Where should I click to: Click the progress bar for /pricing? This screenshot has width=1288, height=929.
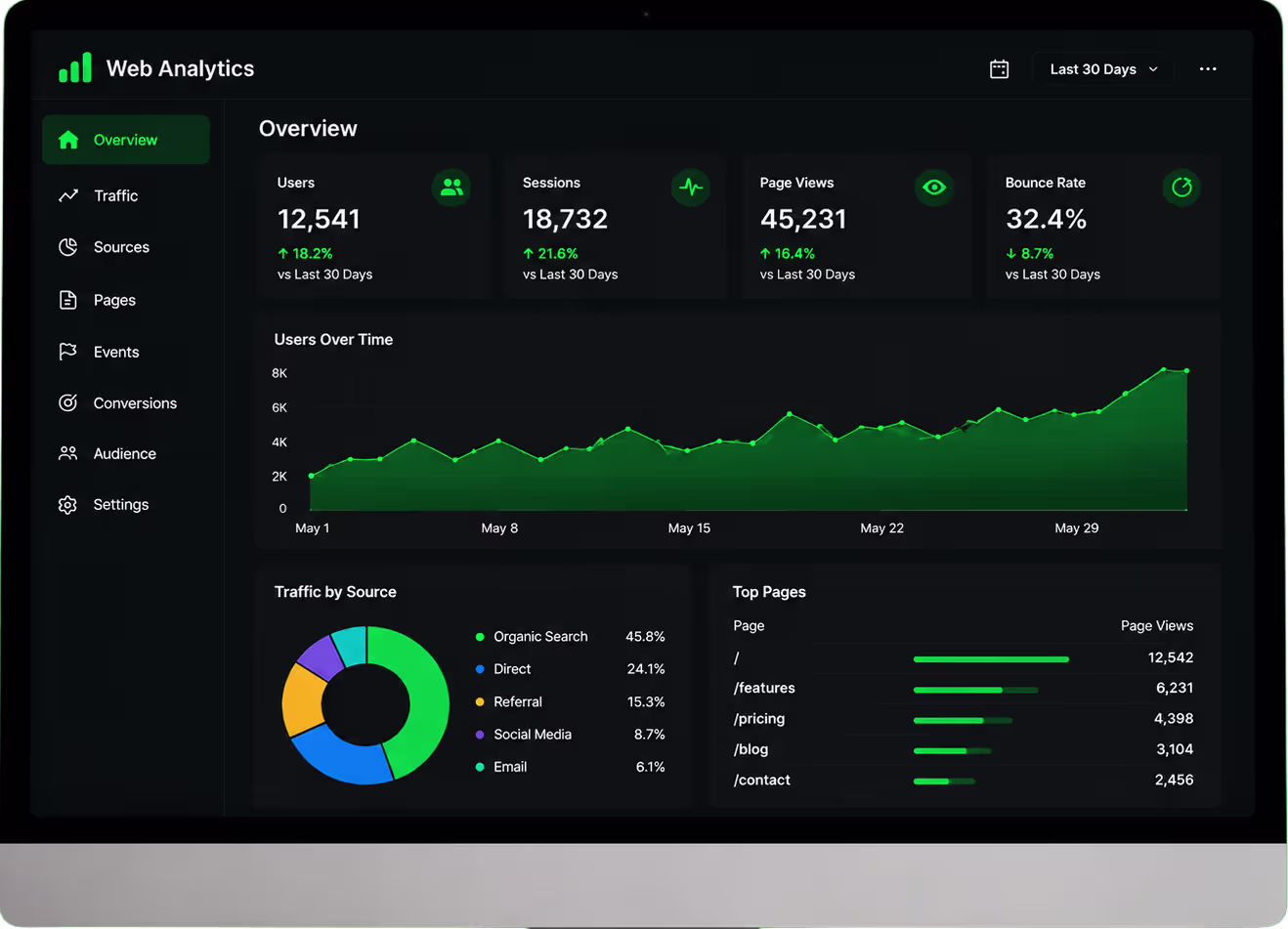point(963,721)
